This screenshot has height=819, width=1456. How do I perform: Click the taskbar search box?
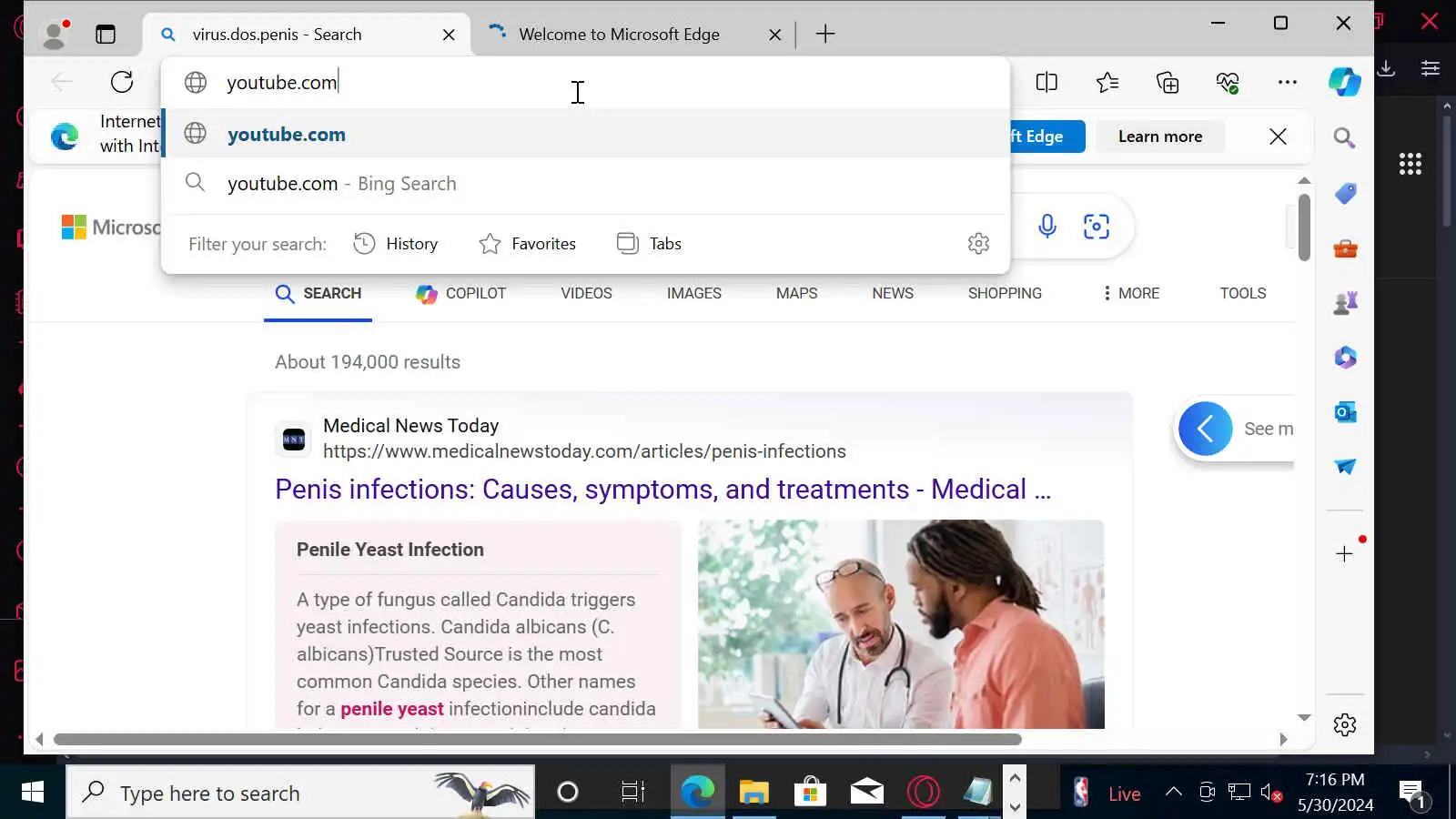click(300, 793)
